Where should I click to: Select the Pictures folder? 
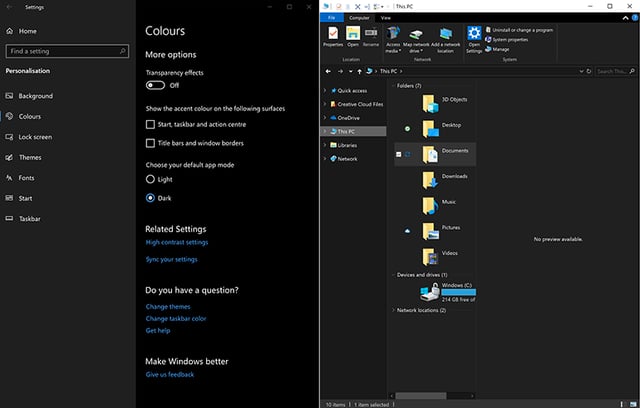tap(441, 231)
